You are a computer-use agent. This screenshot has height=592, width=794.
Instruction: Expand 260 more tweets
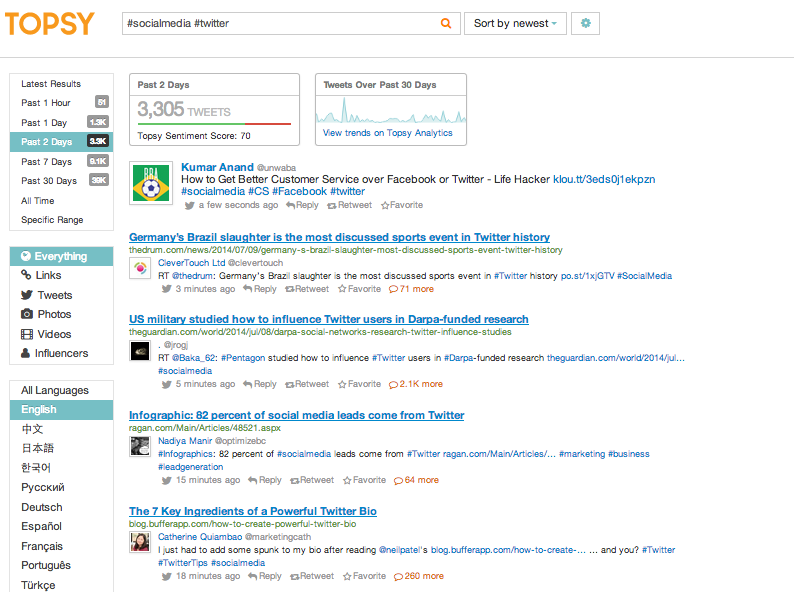coord(419,576)
